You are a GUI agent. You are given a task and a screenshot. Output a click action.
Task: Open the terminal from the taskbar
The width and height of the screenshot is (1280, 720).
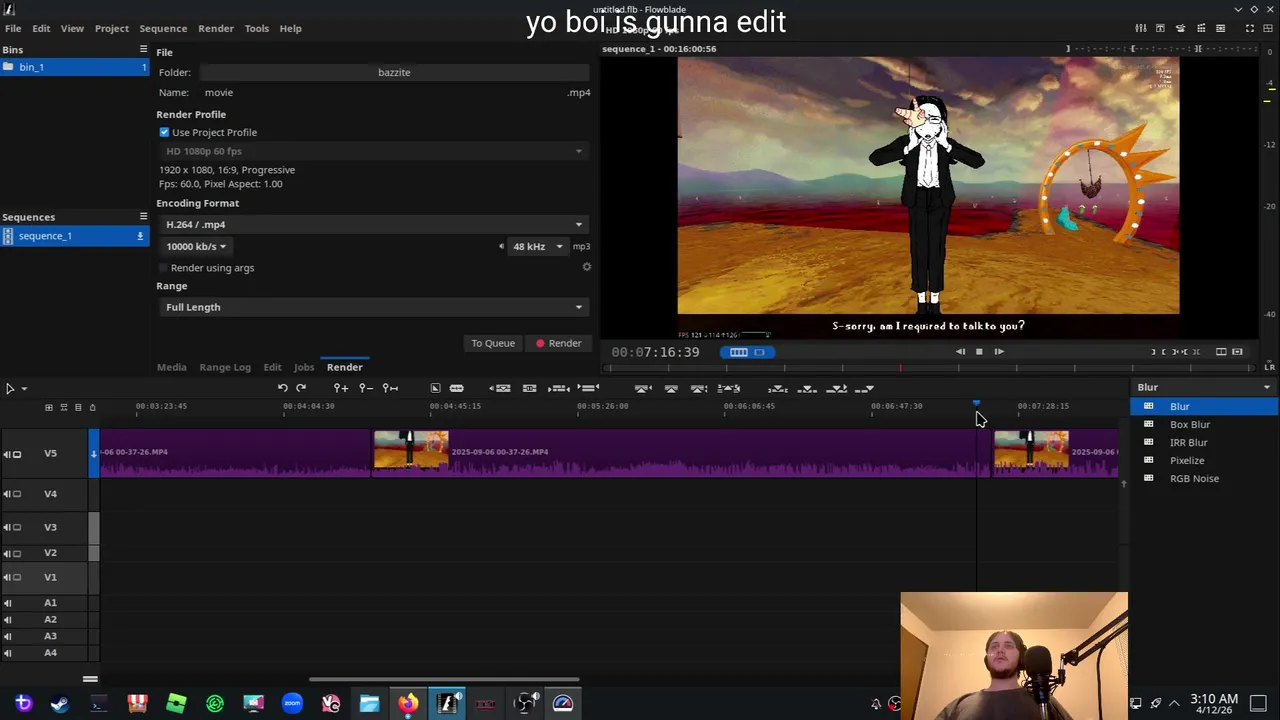click(x=98, y=704)
